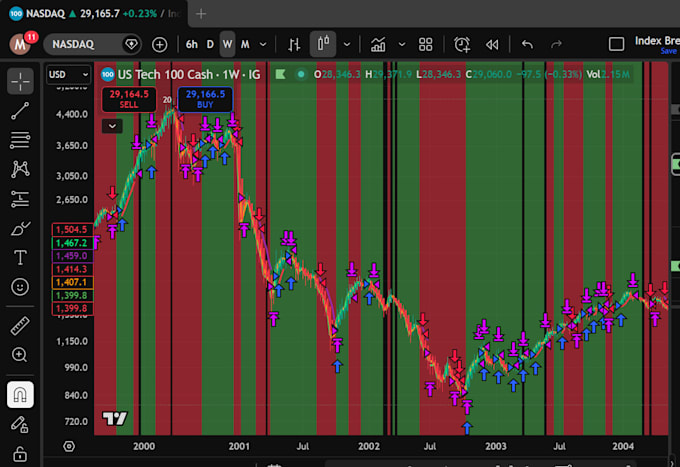680x467 pixels.
Task: Click the 1,407.1 orange price label
Action: 72,282
